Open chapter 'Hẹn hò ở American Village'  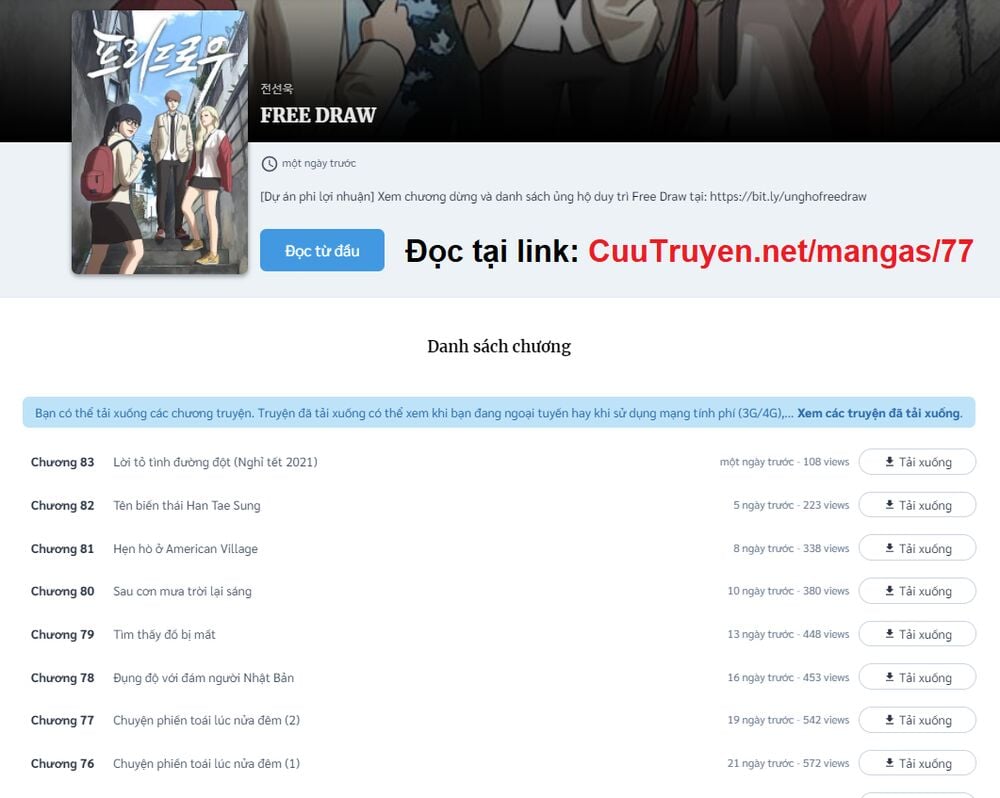click(185, 548)
